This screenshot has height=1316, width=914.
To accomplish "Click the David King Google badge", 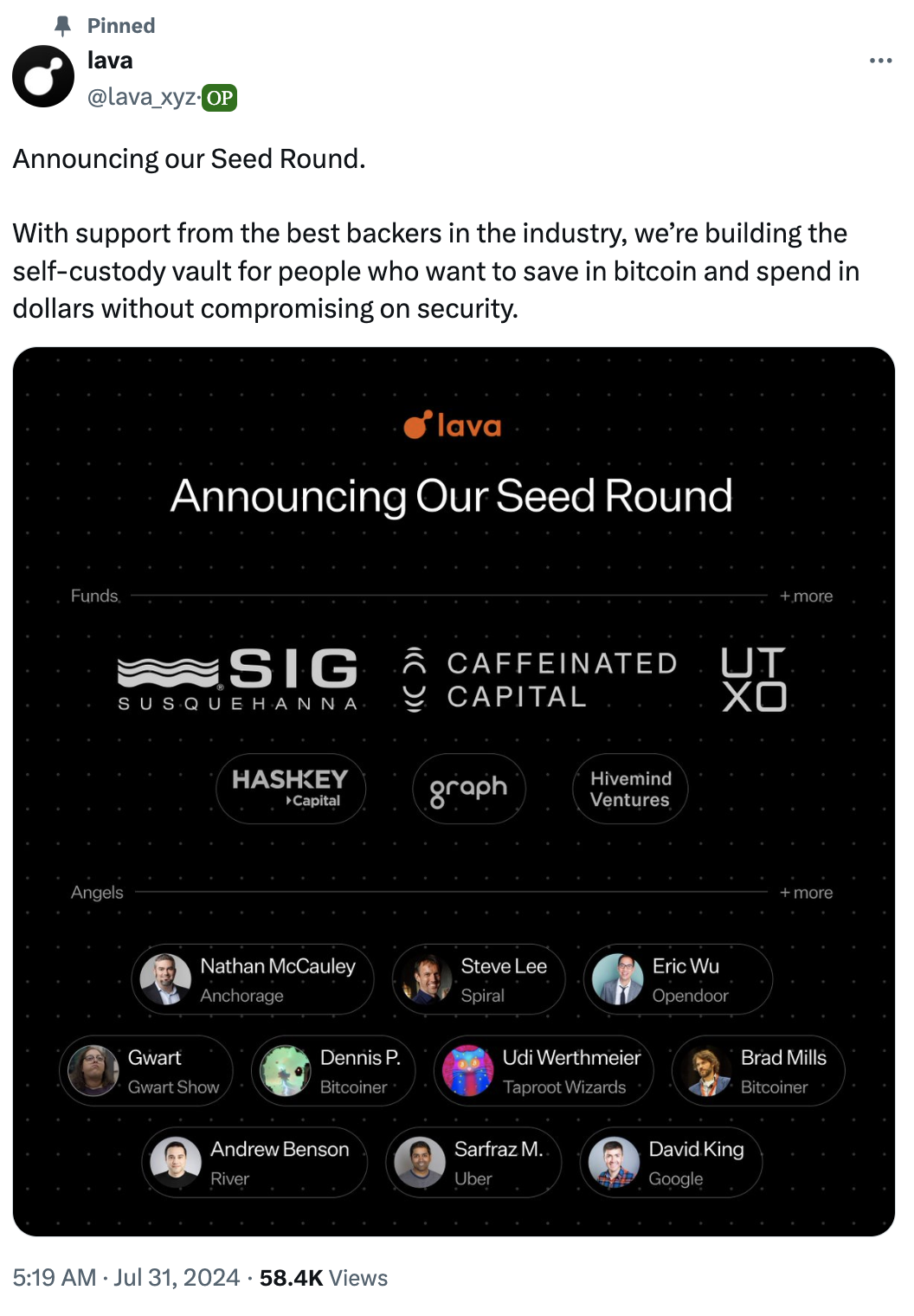I will click(x=671, y=1163).
